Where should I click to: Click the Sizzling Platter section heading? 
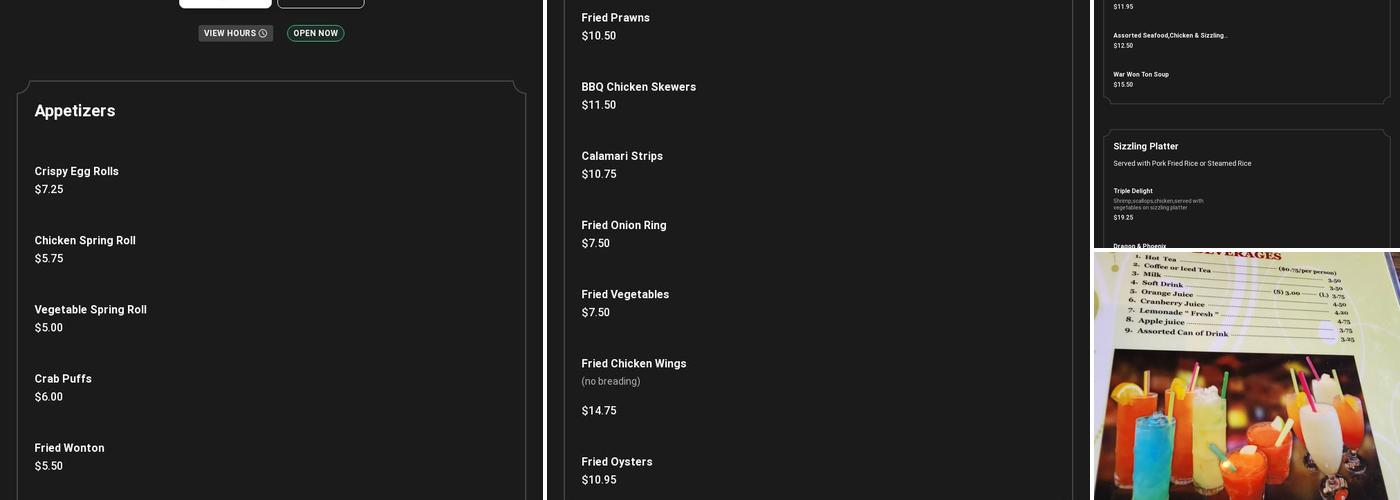[x=1146, y=147]
